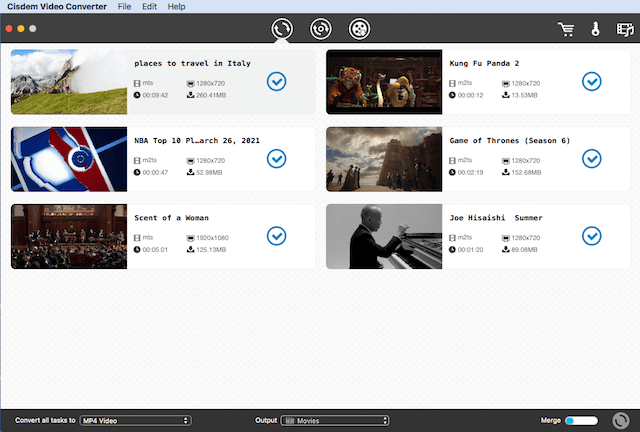
Task: Click the title 'Joe Hisaishi Summer'
Action: (x=496, y=218)
